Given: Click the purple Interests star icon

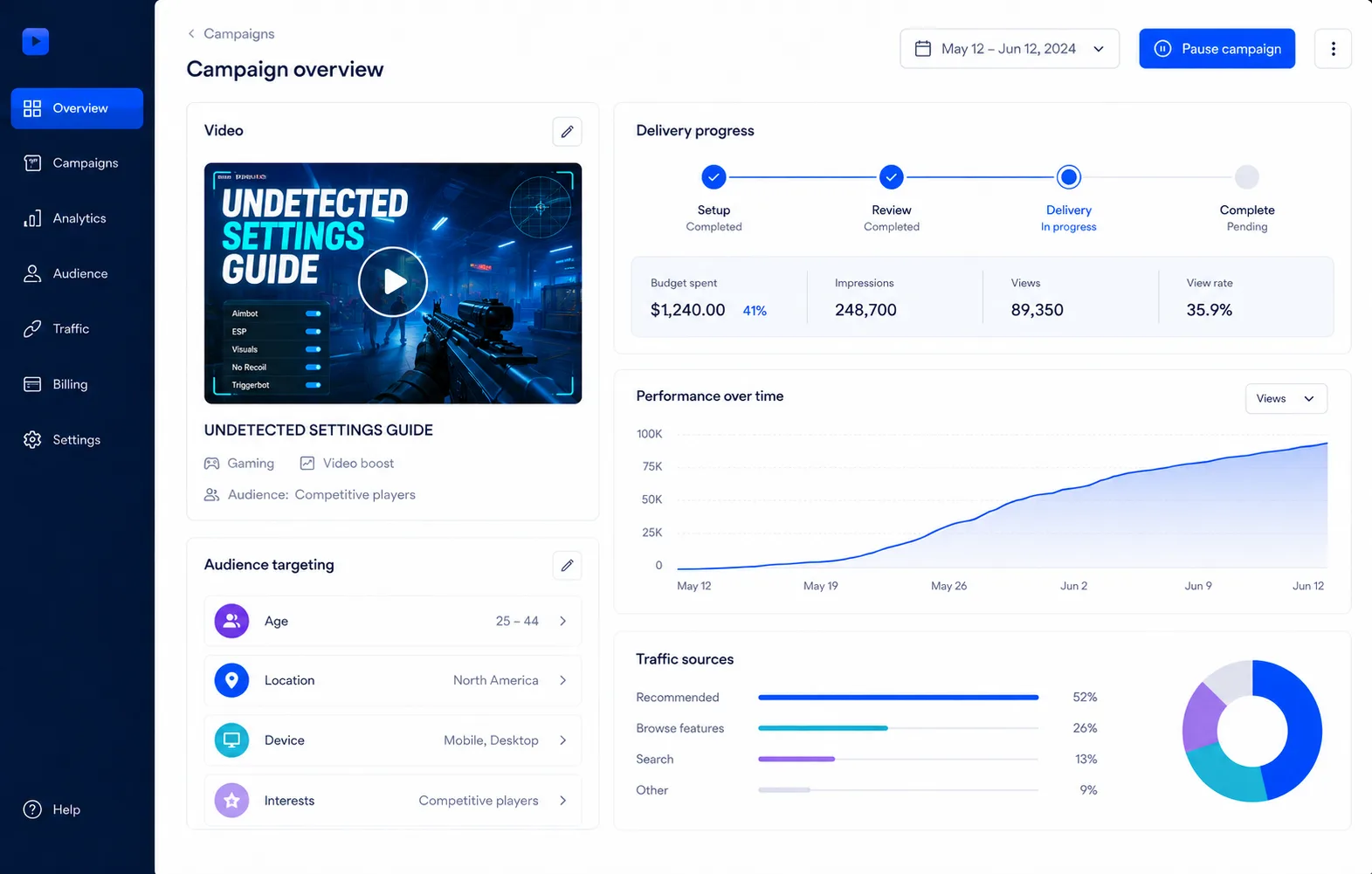Looking at the screenshot, I should (231, 801).
